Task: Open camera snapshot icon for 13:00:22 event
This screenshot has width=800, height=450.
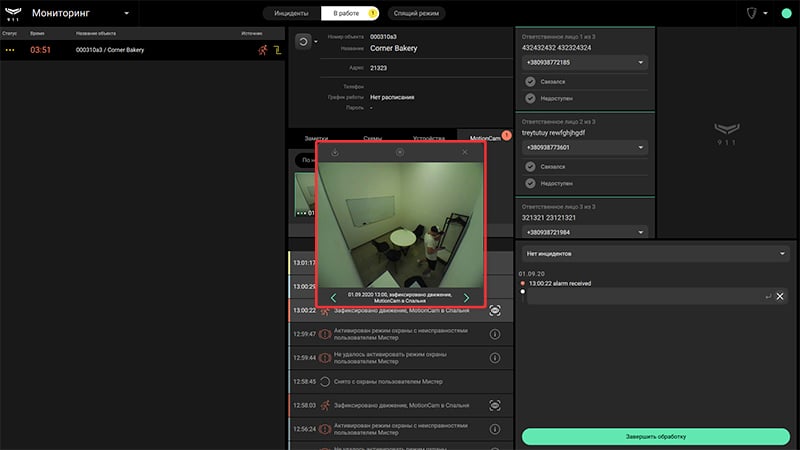Action: pos(494,310)
